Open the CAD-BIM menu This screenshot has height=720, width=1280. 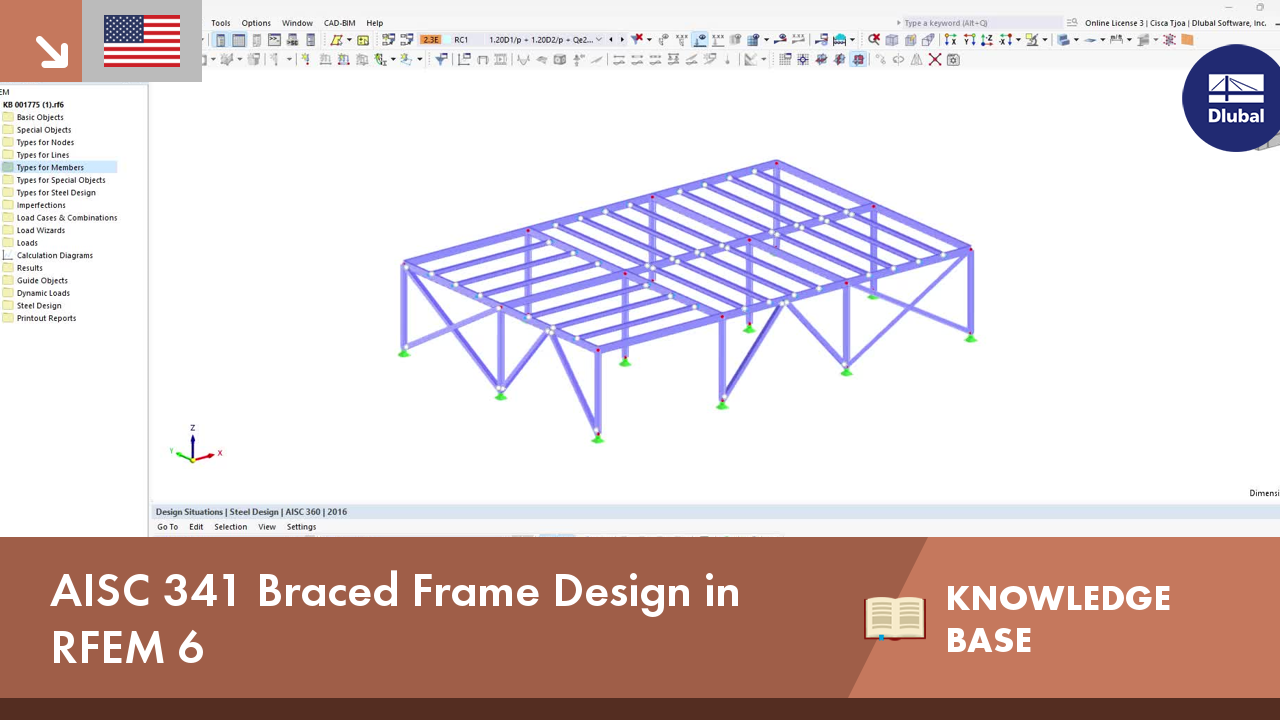tap(339, 22)
